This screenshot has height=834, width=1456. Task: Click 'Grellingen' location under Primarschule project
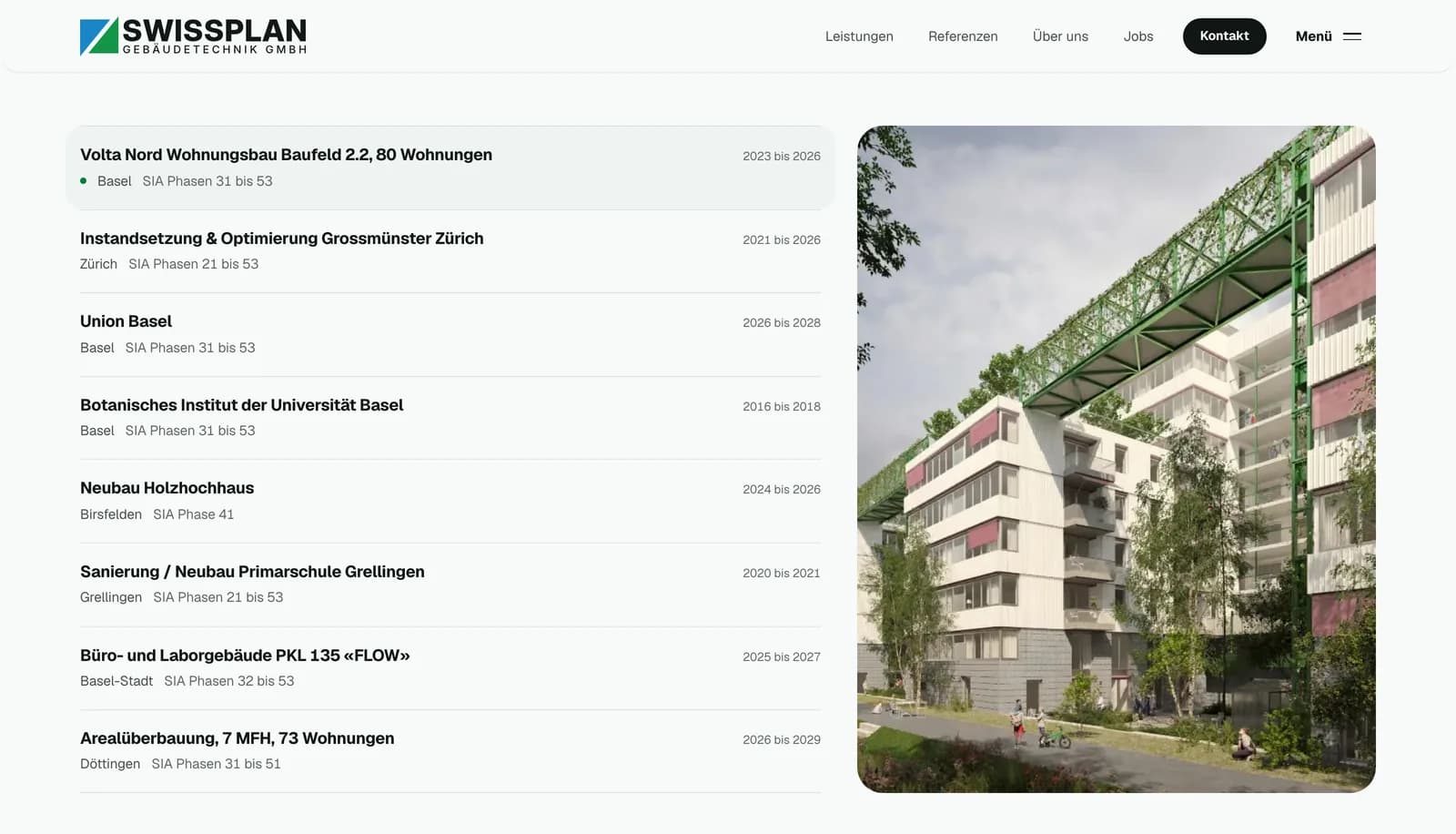pyautogui.click(x=111, y=597)
